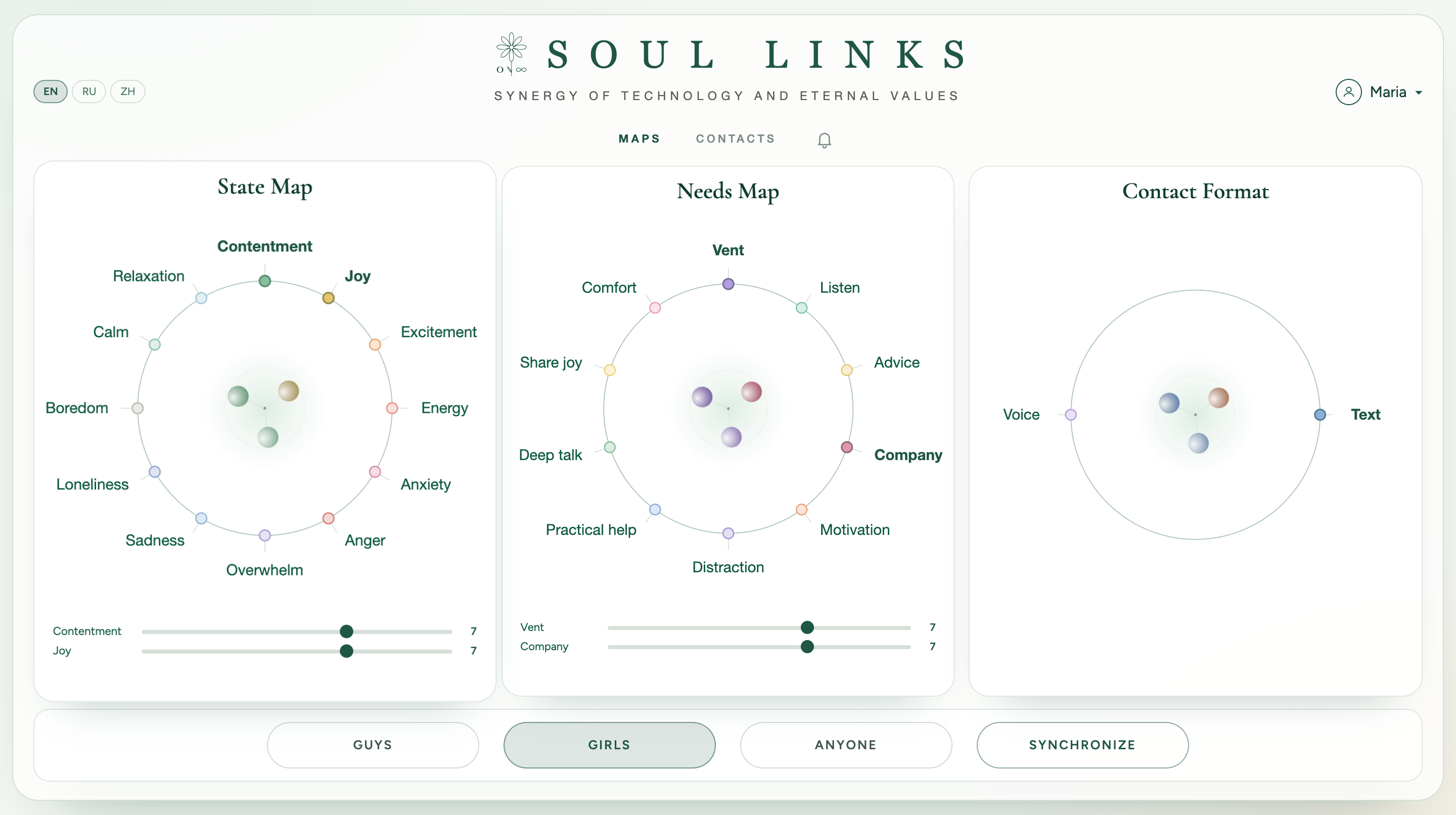Select the Distraction node dot
The width and height of the screenshot is (1456, 815).
pos(728,533)
